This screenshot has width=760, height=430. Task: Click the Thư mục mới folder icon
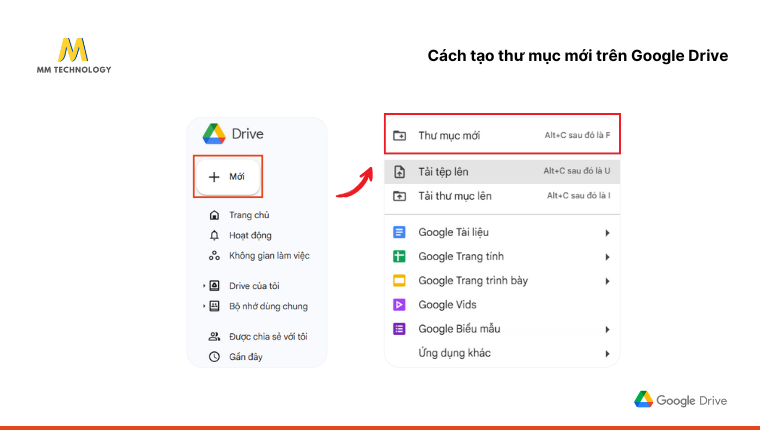[x=399, y=135]
